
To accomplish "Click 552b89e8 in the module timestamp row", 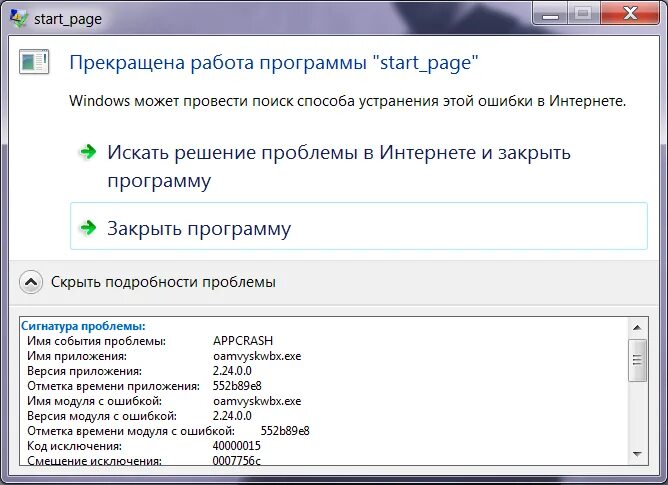I will click(285, 430).
